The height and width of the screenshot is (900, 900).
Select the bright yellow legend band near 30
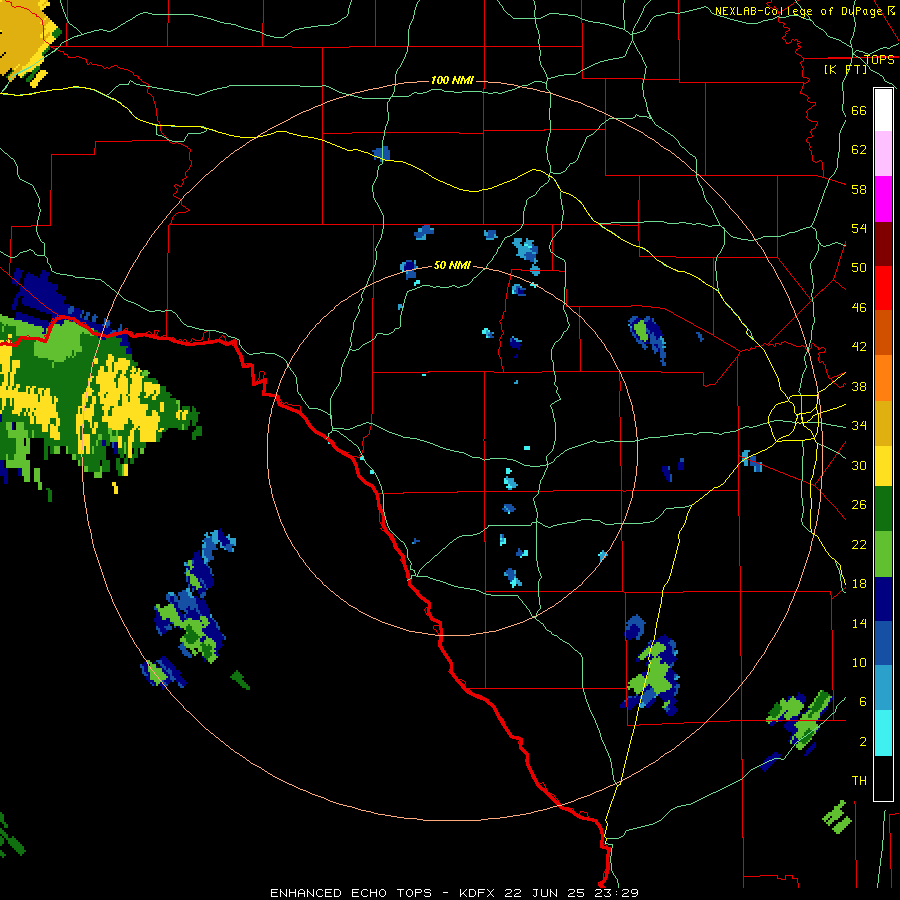883,466
